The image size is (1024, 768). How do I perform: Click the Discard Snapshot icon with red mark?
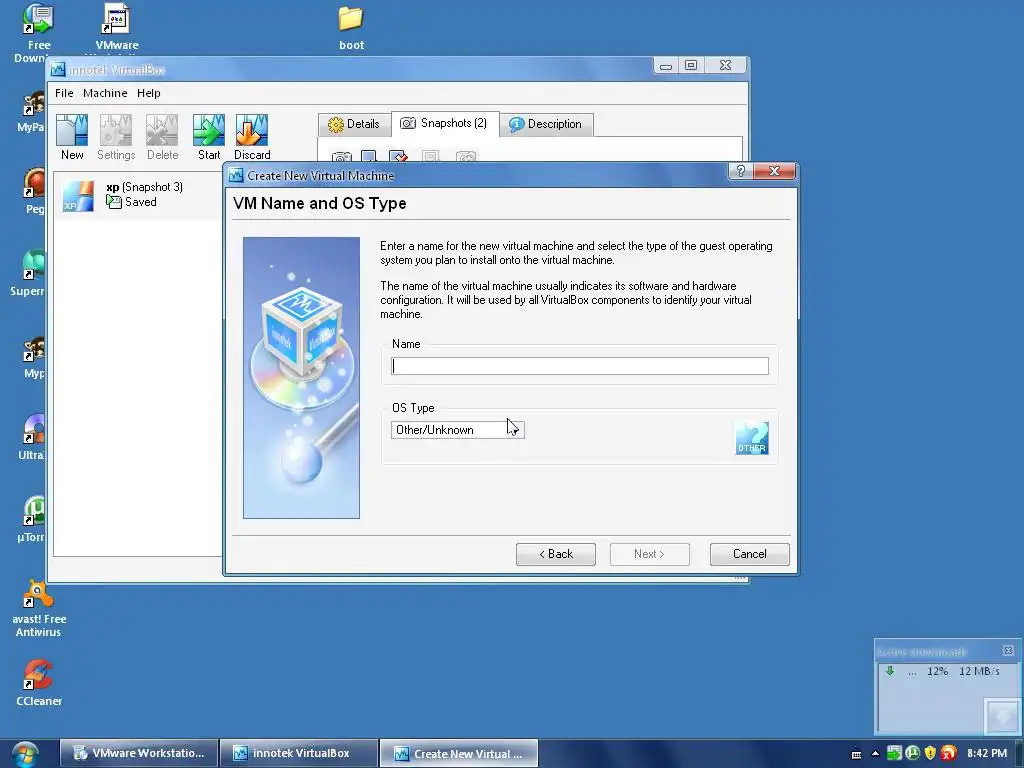(x=398, y=157)
